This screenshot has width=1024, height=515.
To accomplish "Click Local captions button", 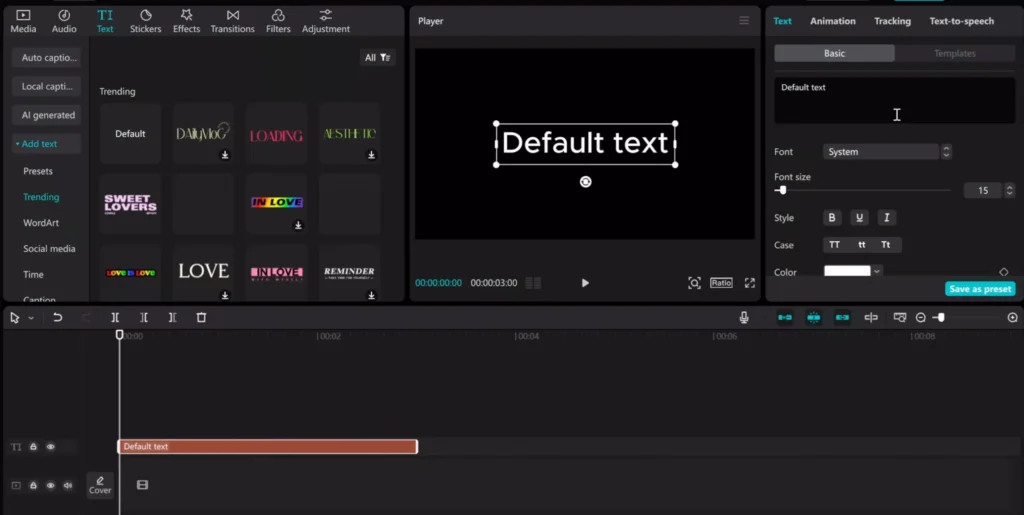I will coord(46,86).
